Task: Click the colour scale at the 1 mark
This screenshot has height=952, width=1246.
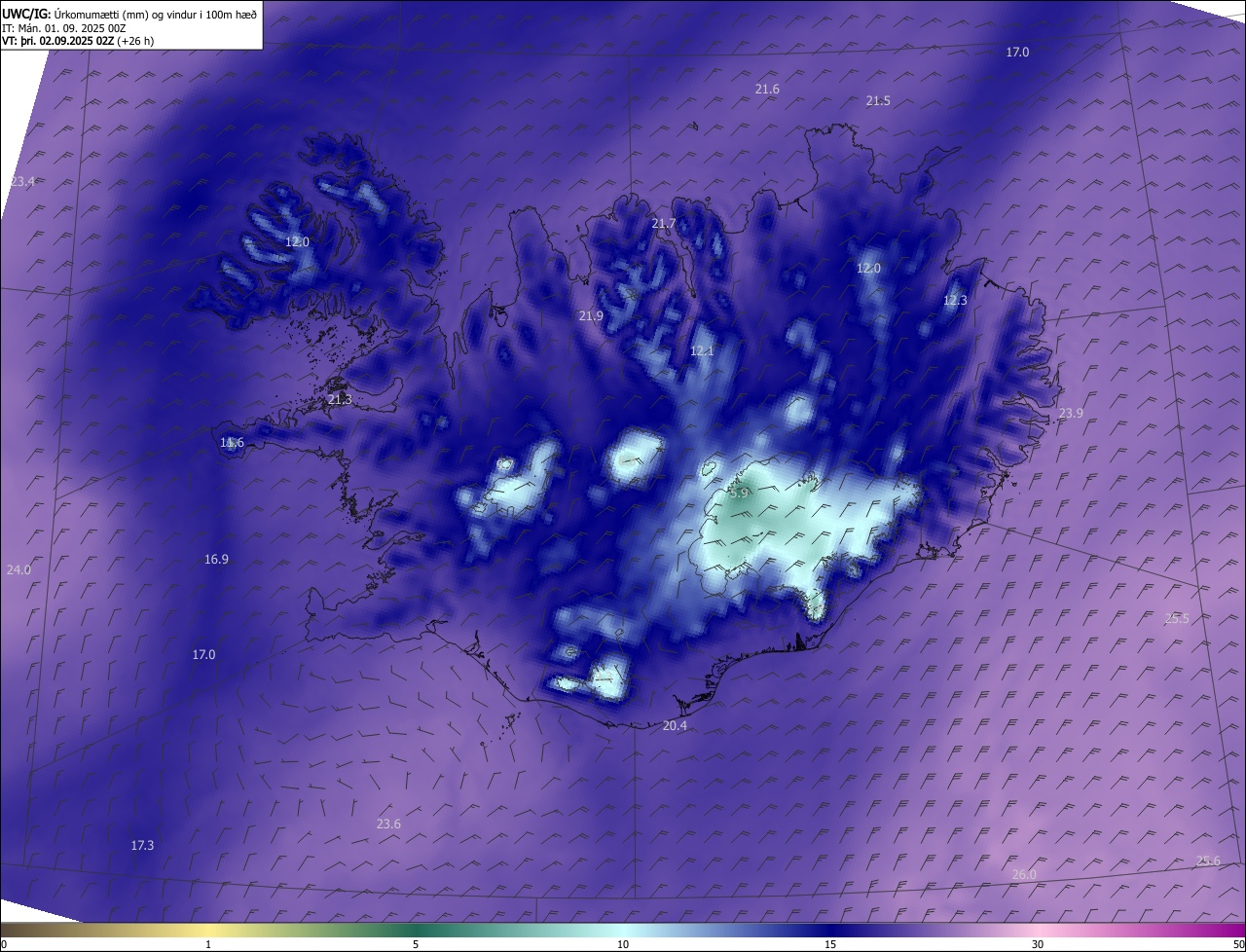Action: pos(208,944)
